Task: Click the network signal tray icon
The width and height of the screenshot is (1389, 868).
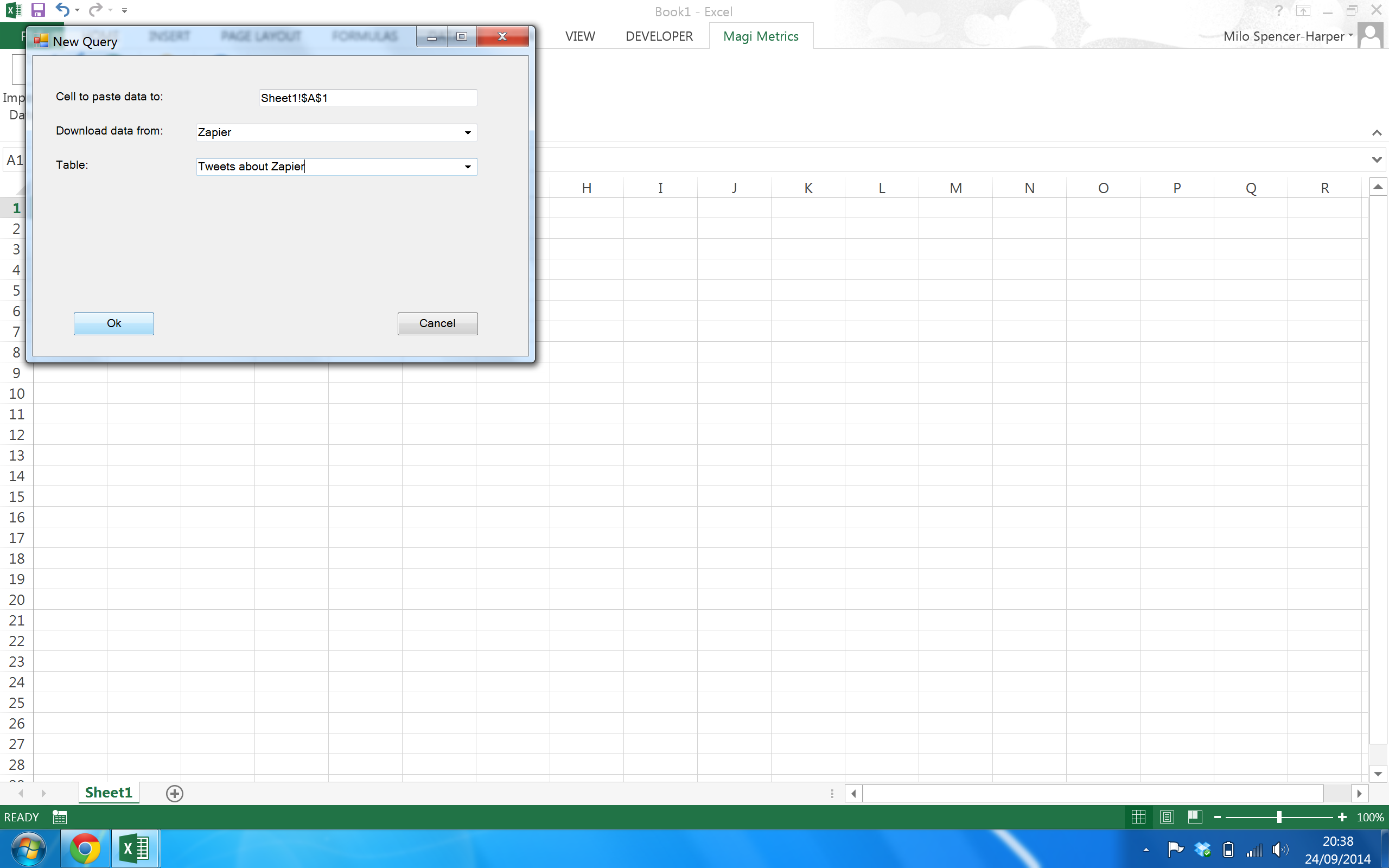Action: tap(1254, 850)
